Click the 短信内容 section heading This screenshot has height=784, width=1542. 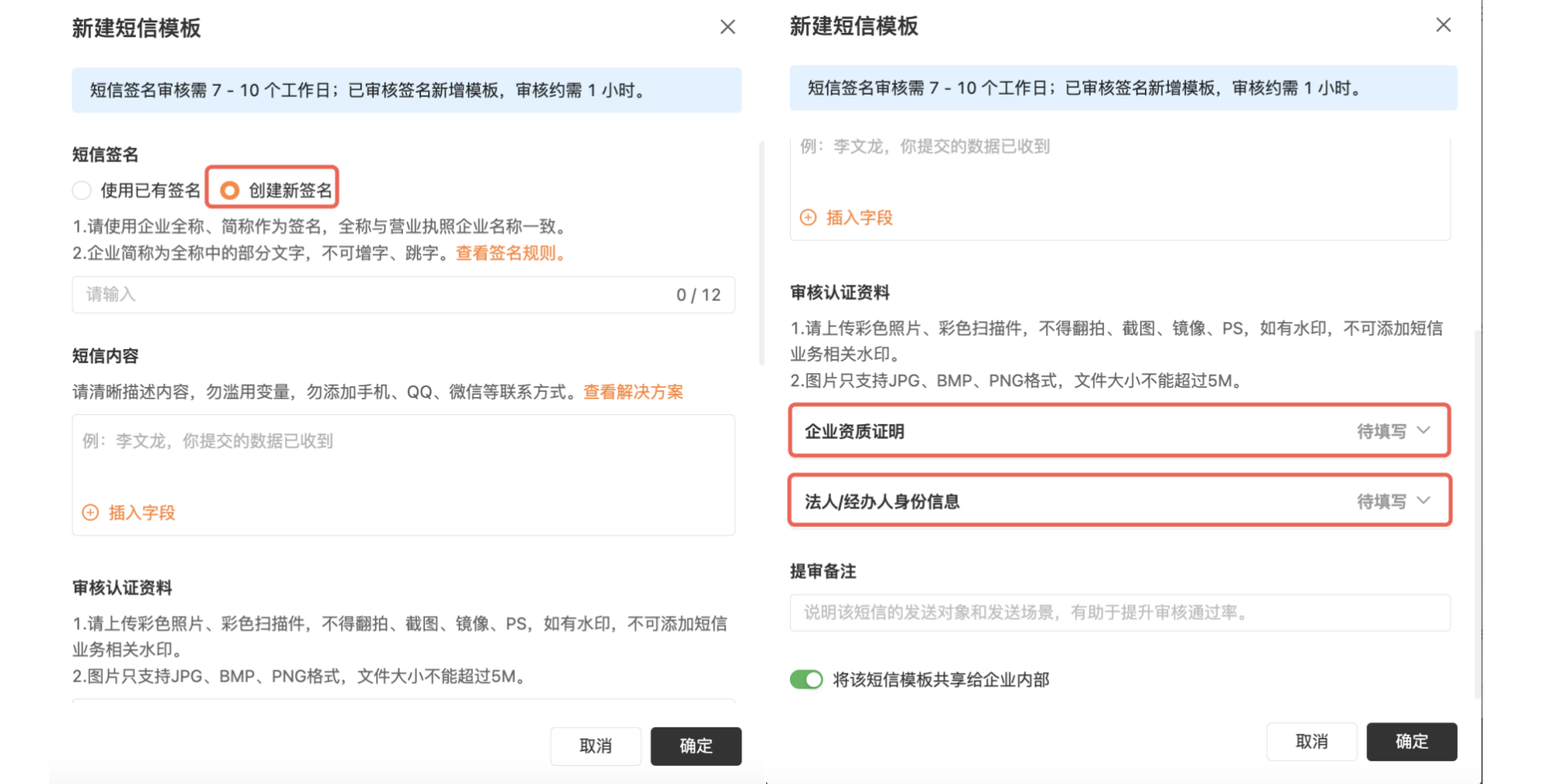pyautogui.click(x=105, y=356)
